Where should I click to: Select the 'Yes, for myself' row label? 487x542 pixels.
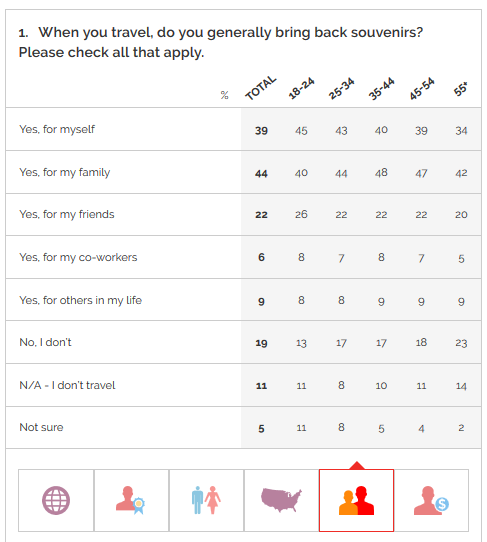click(57, 129)
